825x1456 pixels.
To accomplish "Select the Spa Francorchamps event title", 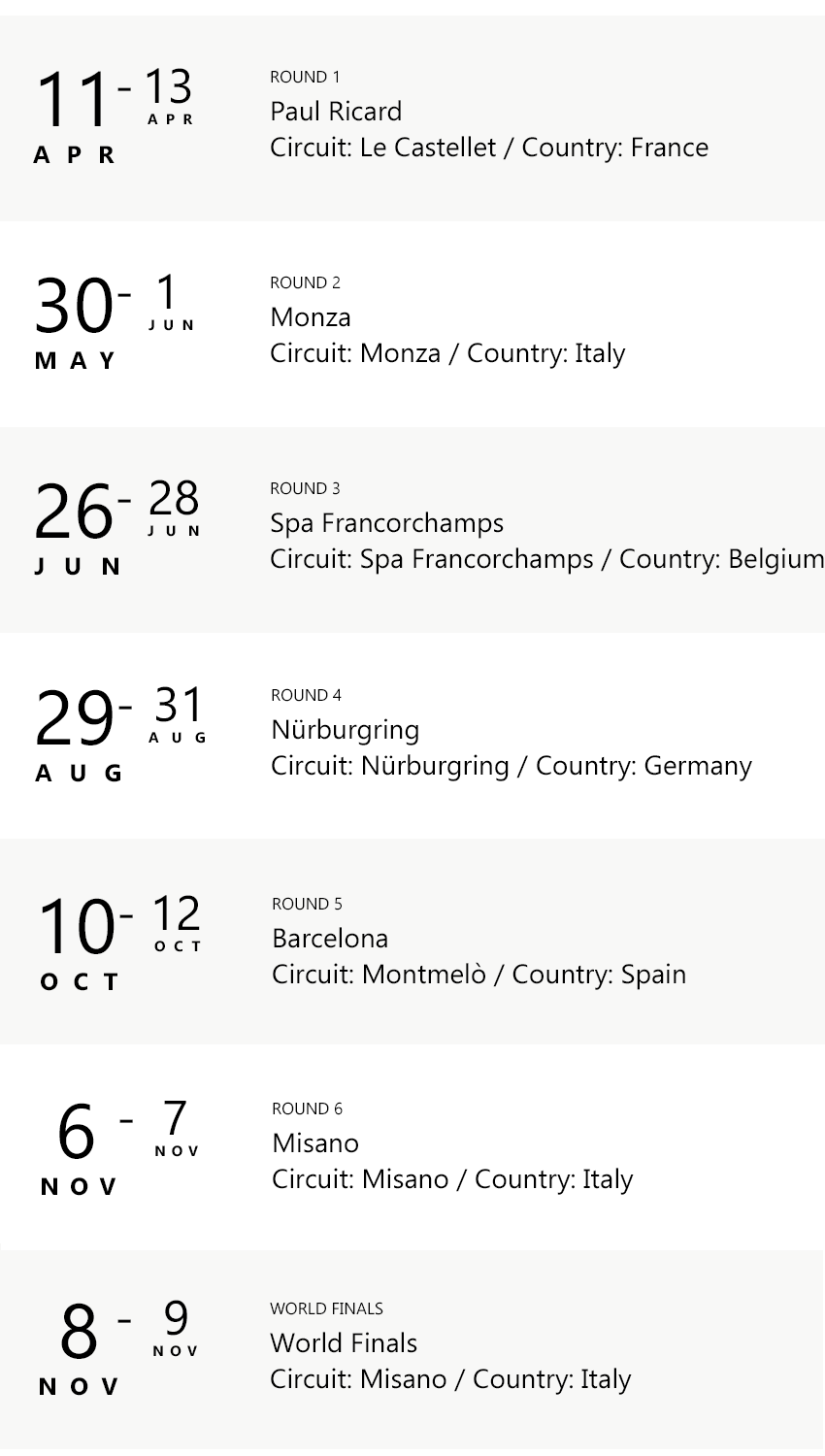I will (x=386, y=523).
